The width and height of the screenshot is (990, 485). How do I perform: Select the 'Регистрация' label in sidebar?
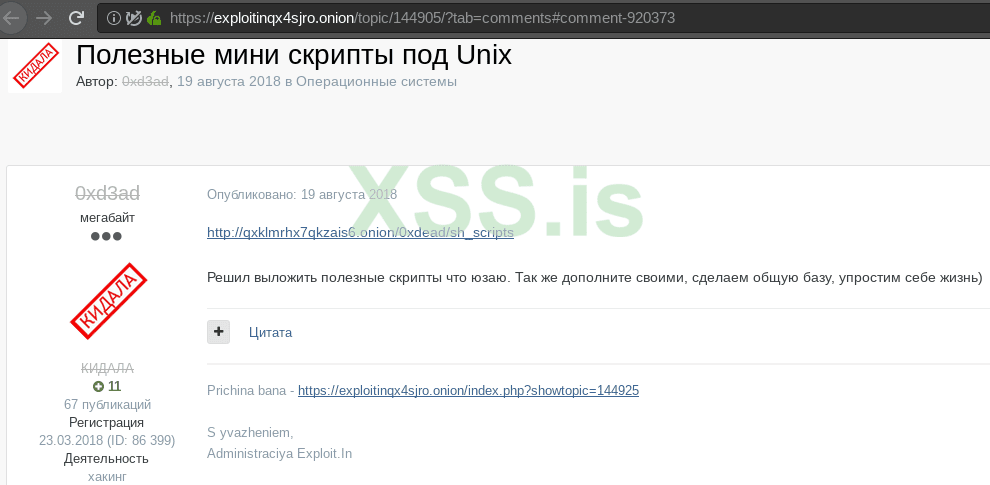click(106, 422)
